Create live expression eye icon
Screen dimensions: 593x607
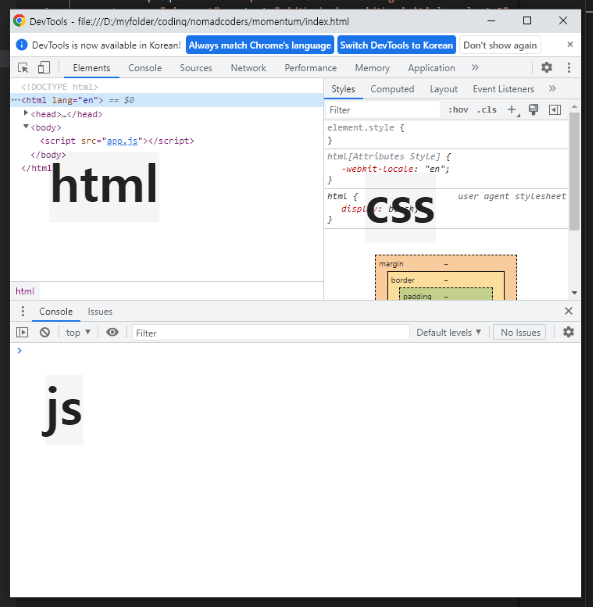tap(112, 332)
